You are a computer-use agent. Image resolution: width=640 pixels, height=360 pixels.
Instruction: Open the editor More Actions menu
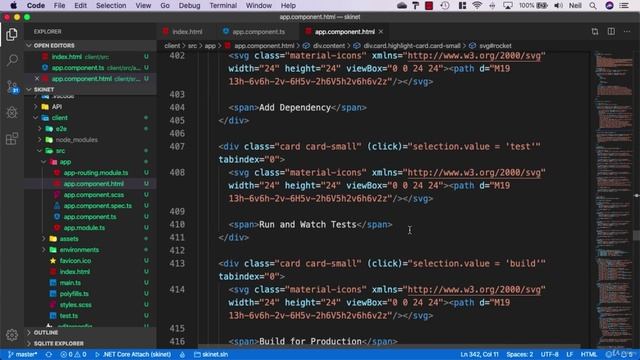point(627,31)
